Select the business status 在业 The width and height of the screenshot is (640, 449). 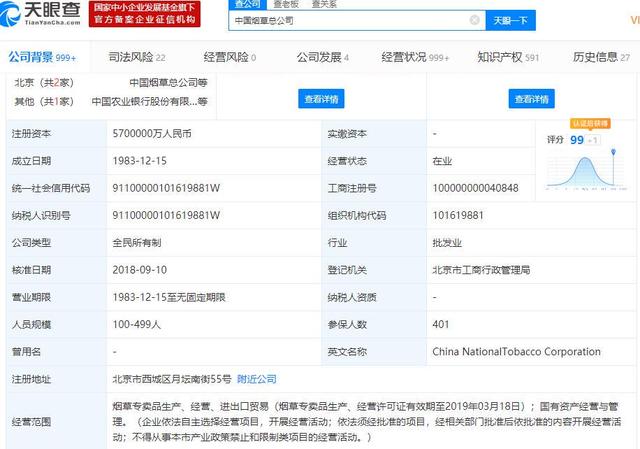(442, 161)
